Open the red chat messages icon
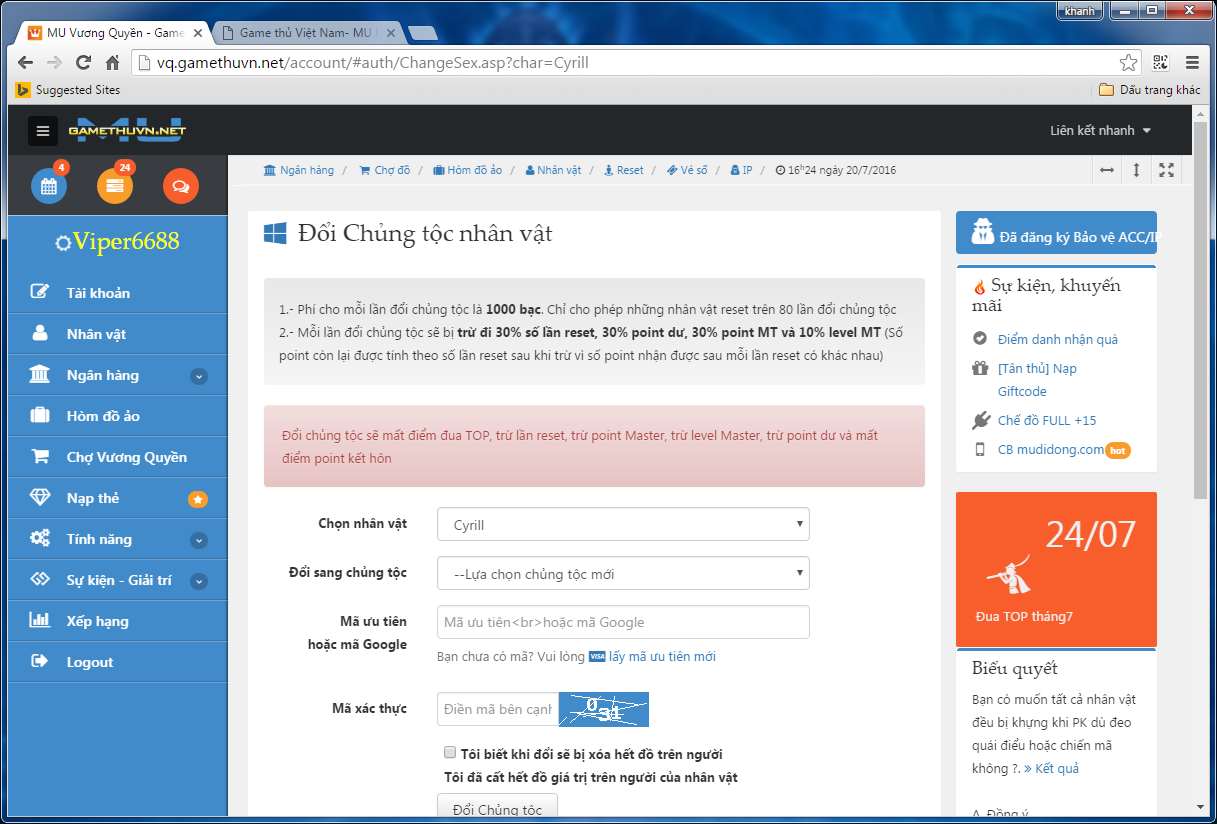 (181, 186)
